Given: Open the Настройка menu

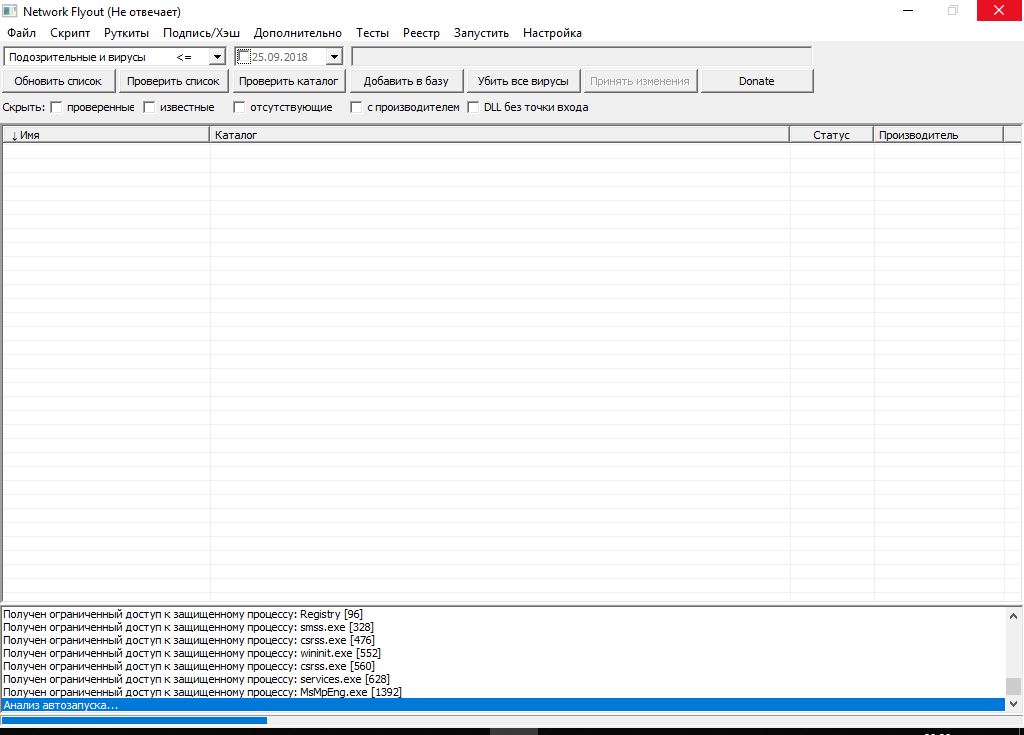Looking at the screenshot, I should tap(552, 33).
